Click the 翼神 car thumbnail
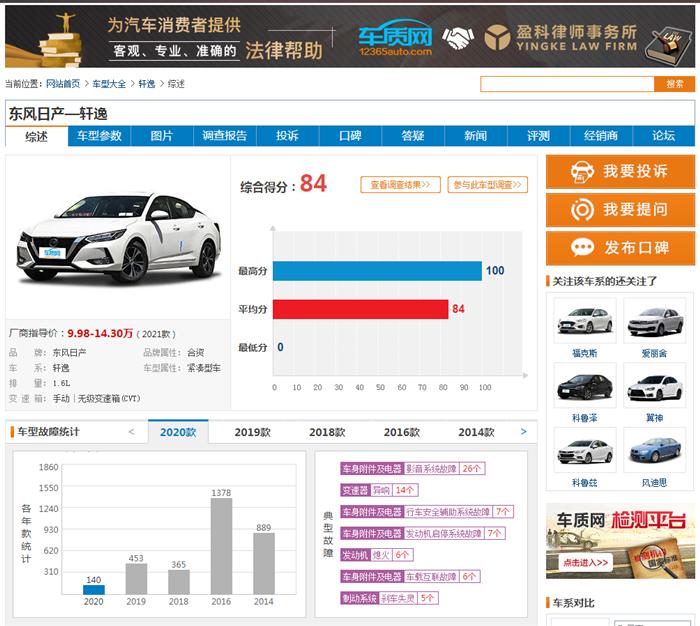 [654, 385]
